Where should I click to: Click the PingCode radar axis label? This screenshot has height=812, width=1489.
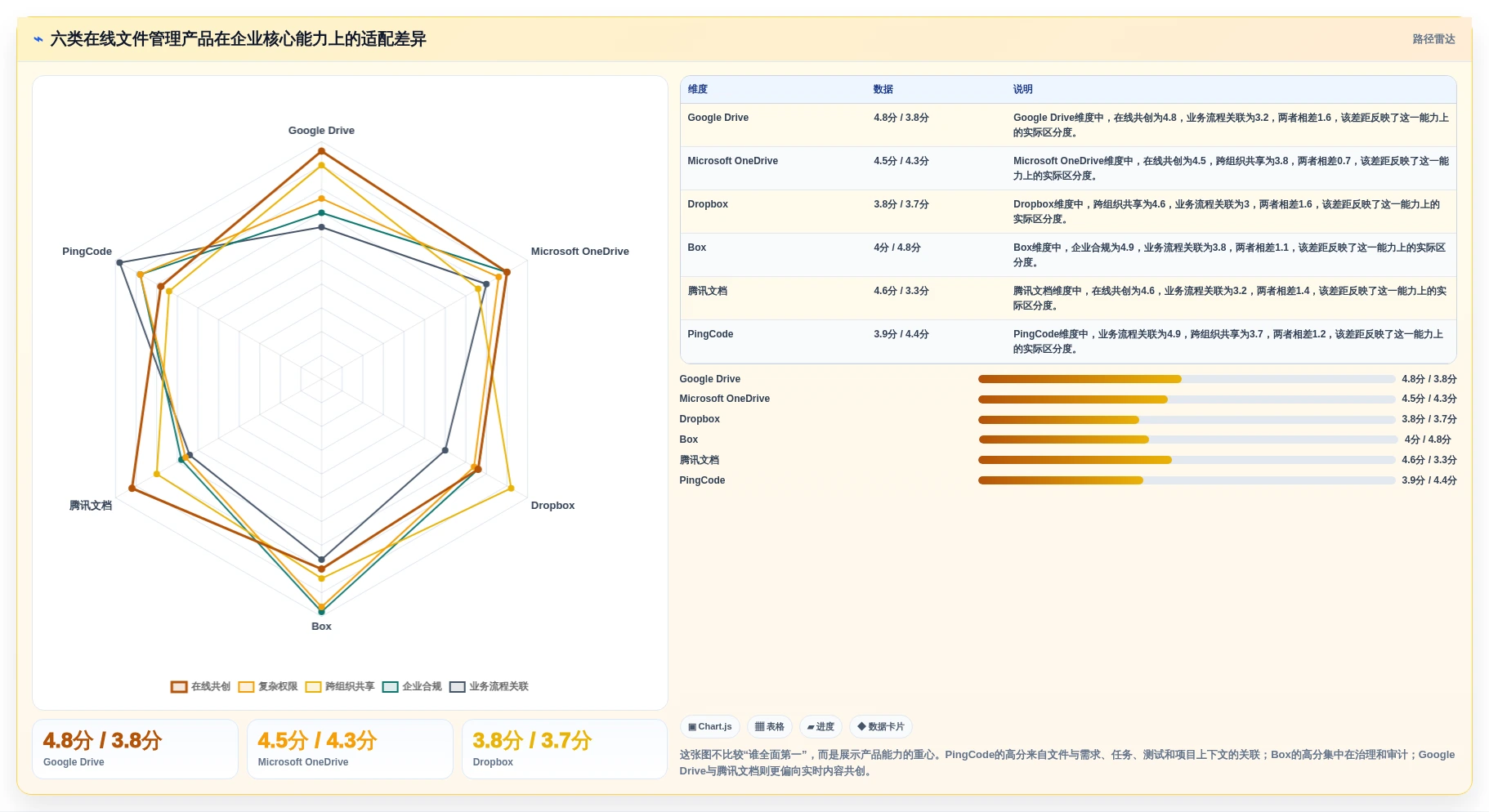[x=87, y=252]
